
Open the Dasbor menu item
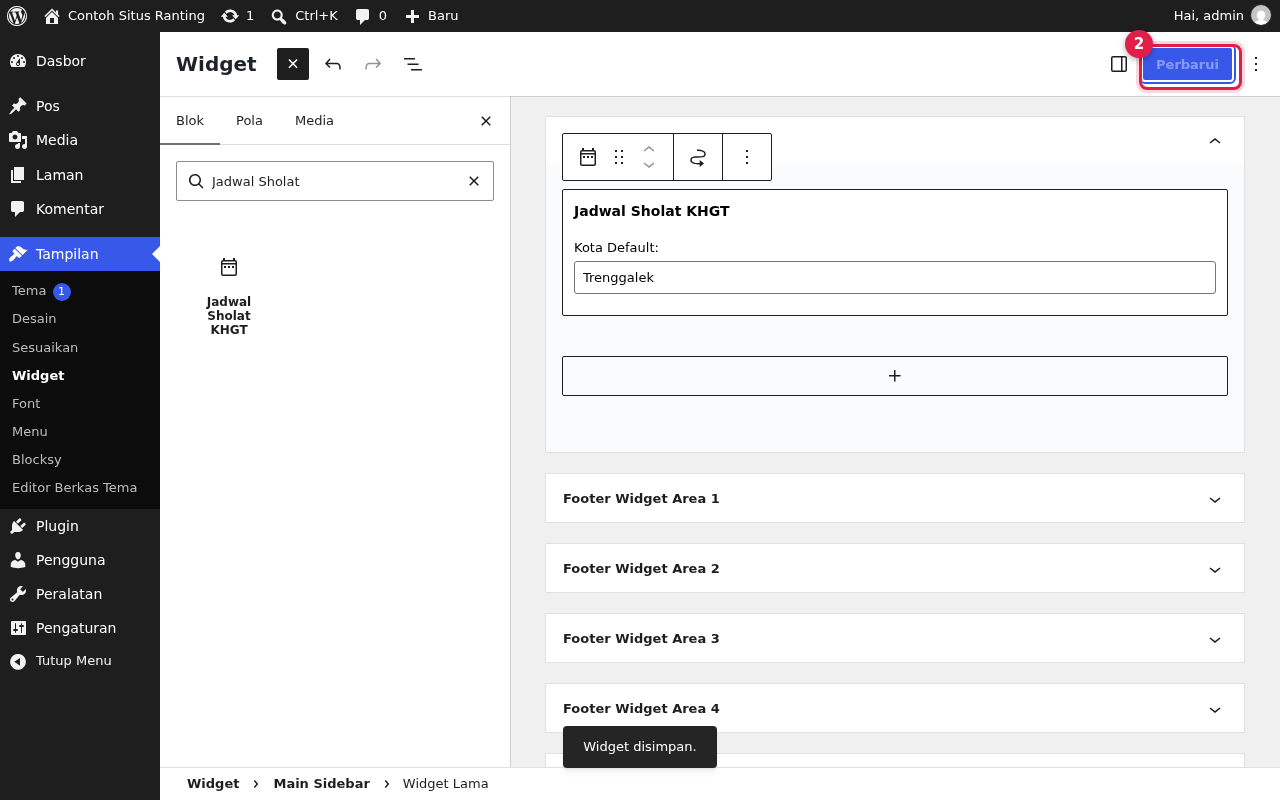[x=80, y=61]
